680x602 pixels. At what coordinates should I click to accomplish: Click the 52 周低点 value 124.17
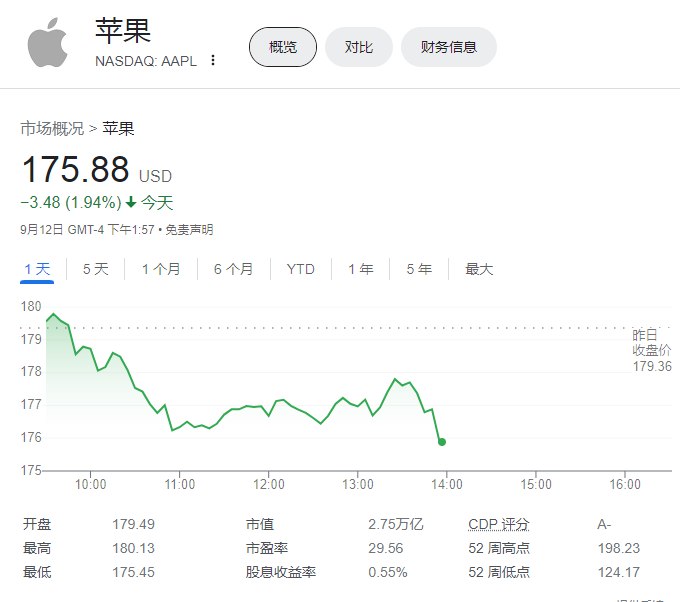[x=619, y=572]
